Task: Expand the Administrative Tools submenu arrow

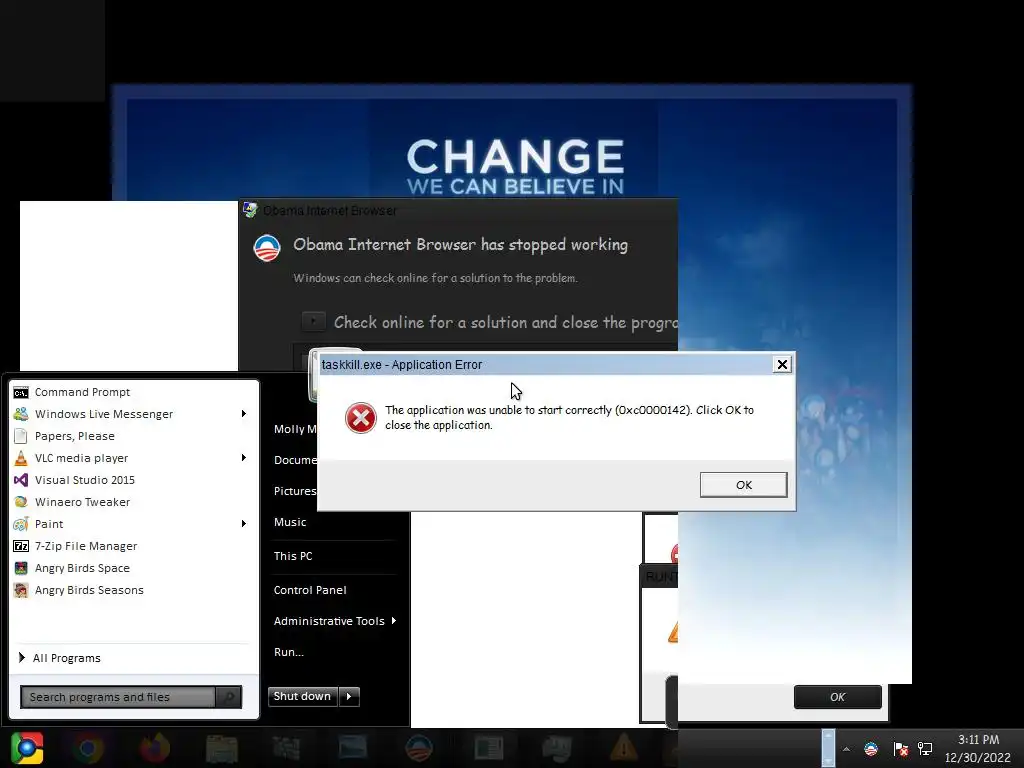Action: pos(394,620)
